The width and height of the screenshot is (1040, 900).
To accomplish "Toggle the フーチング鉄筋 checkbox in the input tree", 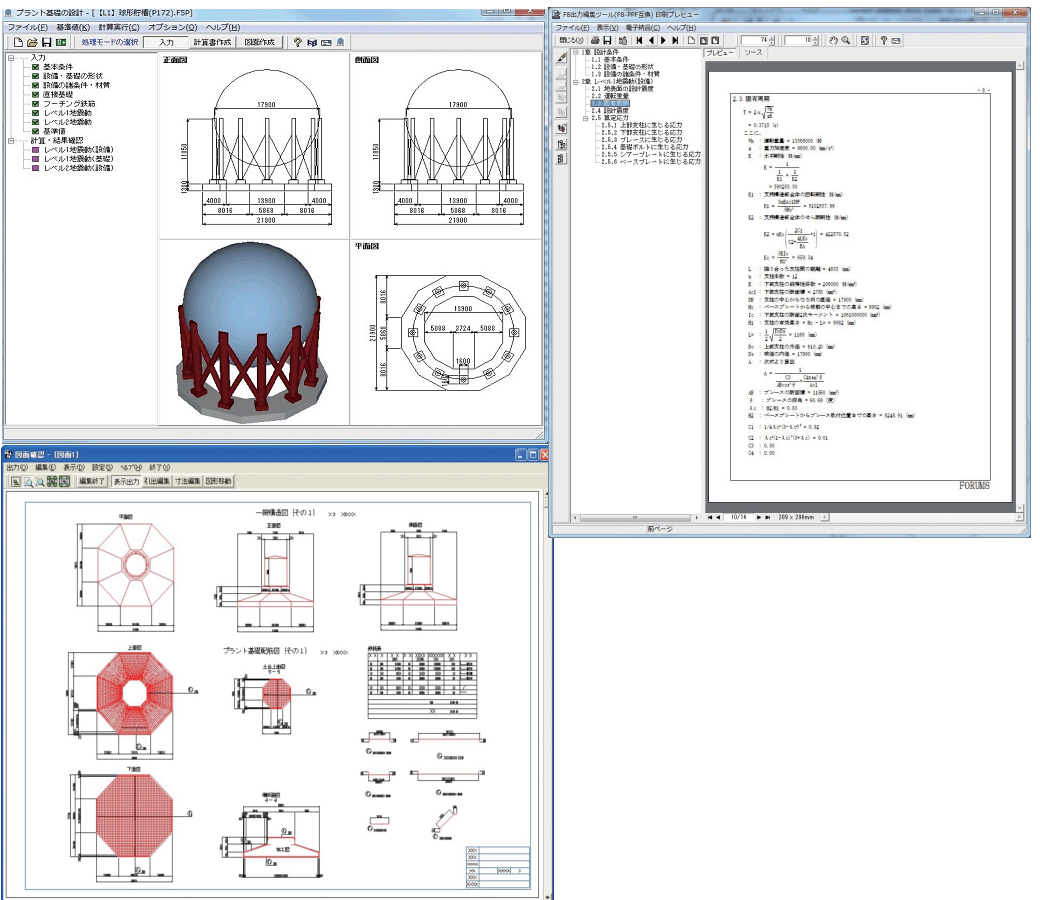I will (x=36, y=104).
